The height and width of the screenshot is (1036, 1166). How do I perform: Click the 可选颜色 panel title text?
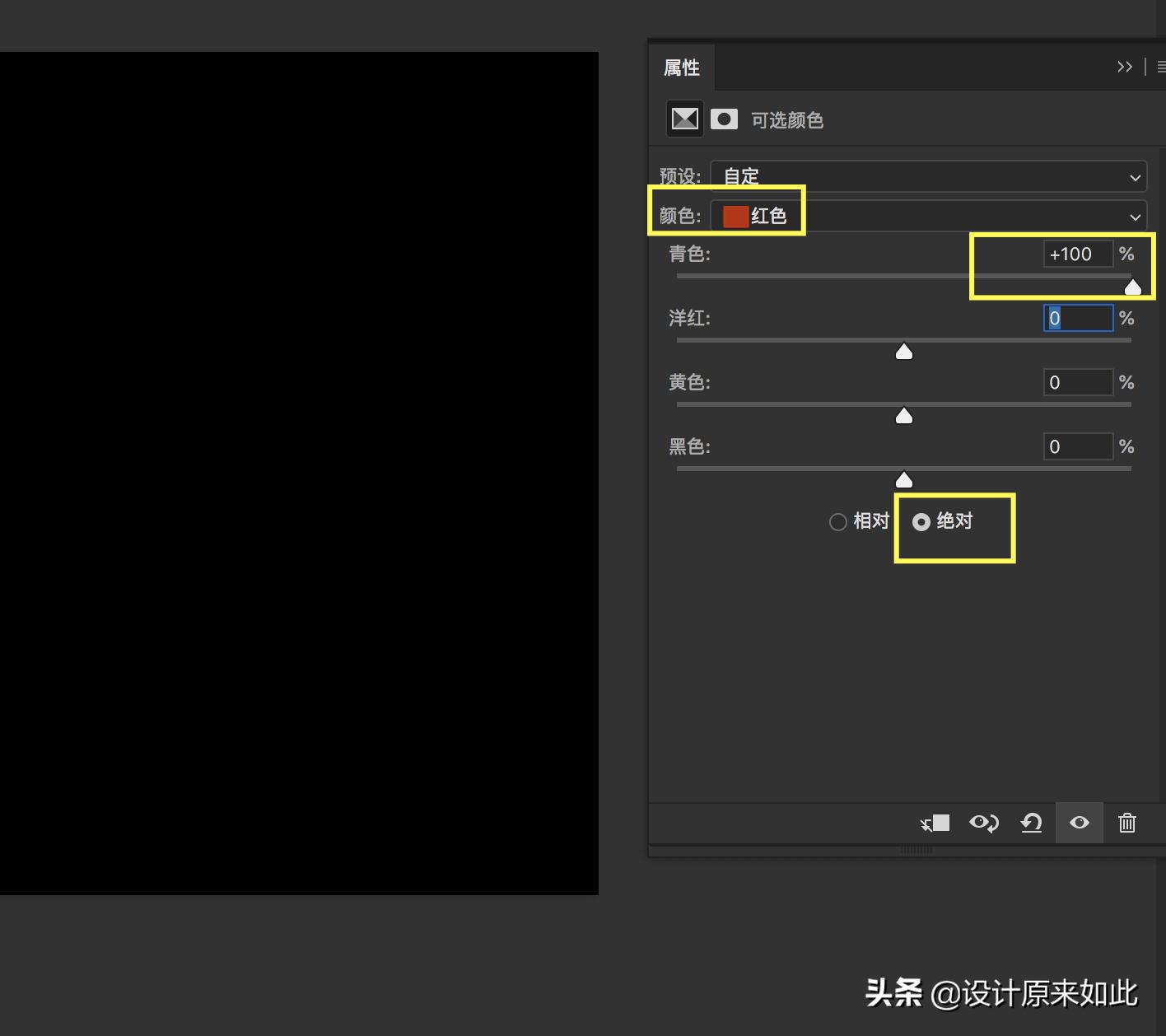click(x=787, y=120)
